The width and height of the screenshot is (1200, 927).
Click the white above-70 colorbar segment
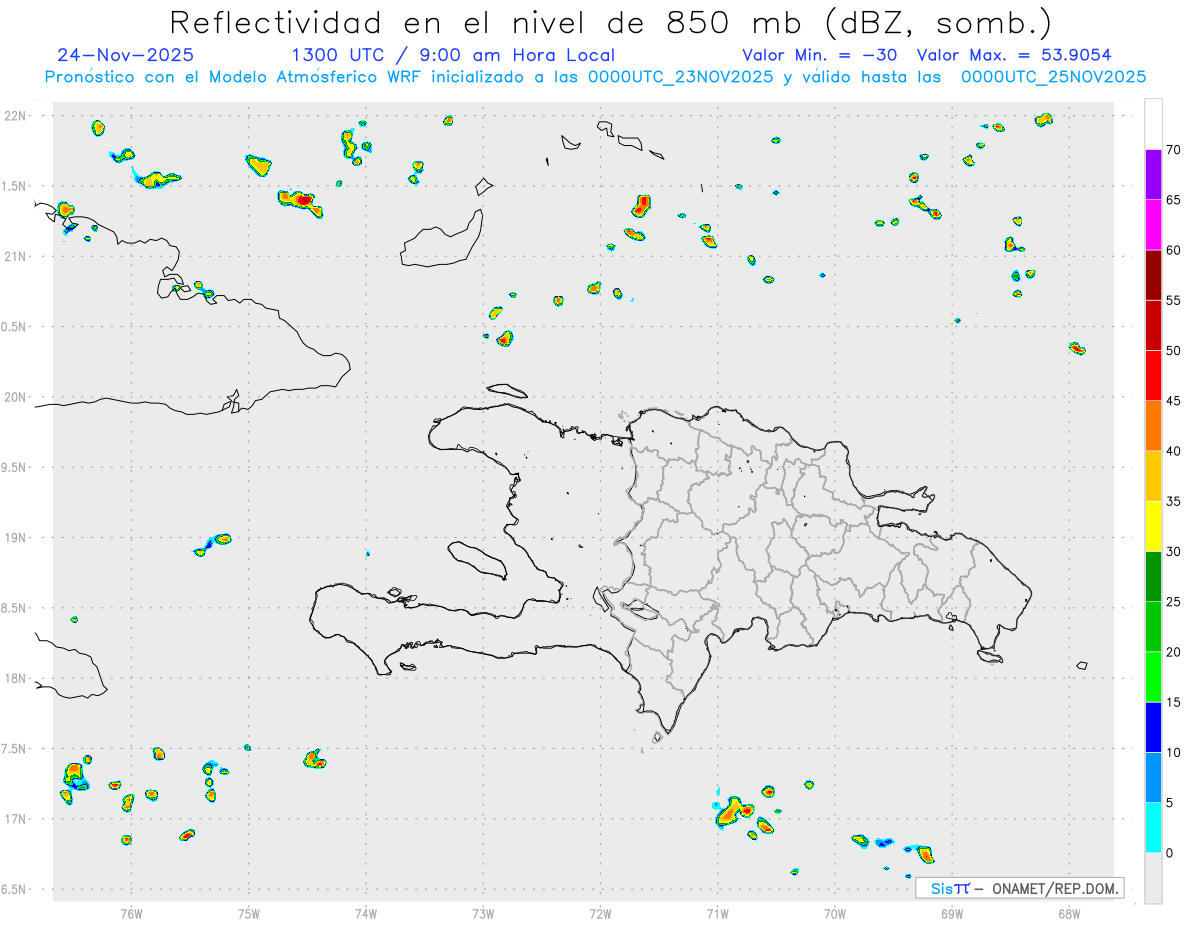click(1153, 125)
